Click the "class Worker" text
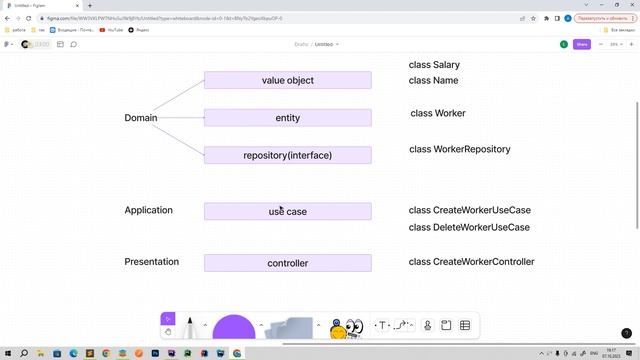The height and width of the screenshot is (360, 640). click(438, 113)
